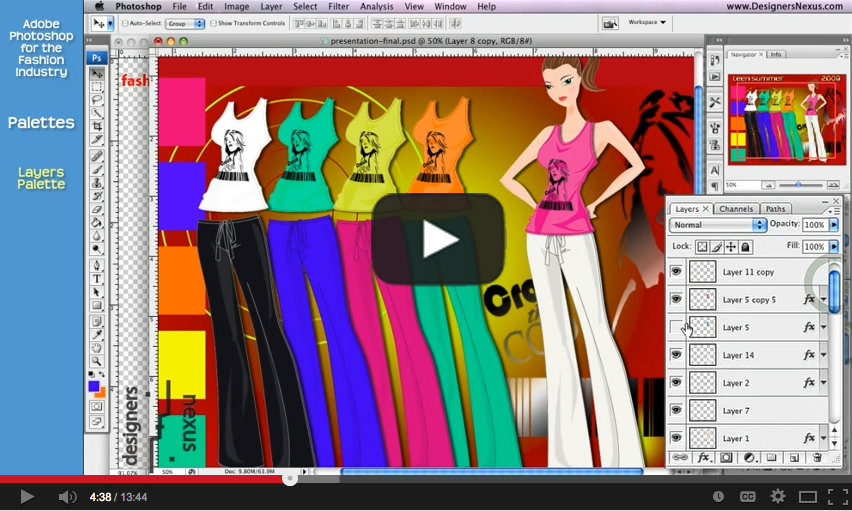Click the video play button in control bar
This screenshot has width=852, height=511.
pos(27,496)
